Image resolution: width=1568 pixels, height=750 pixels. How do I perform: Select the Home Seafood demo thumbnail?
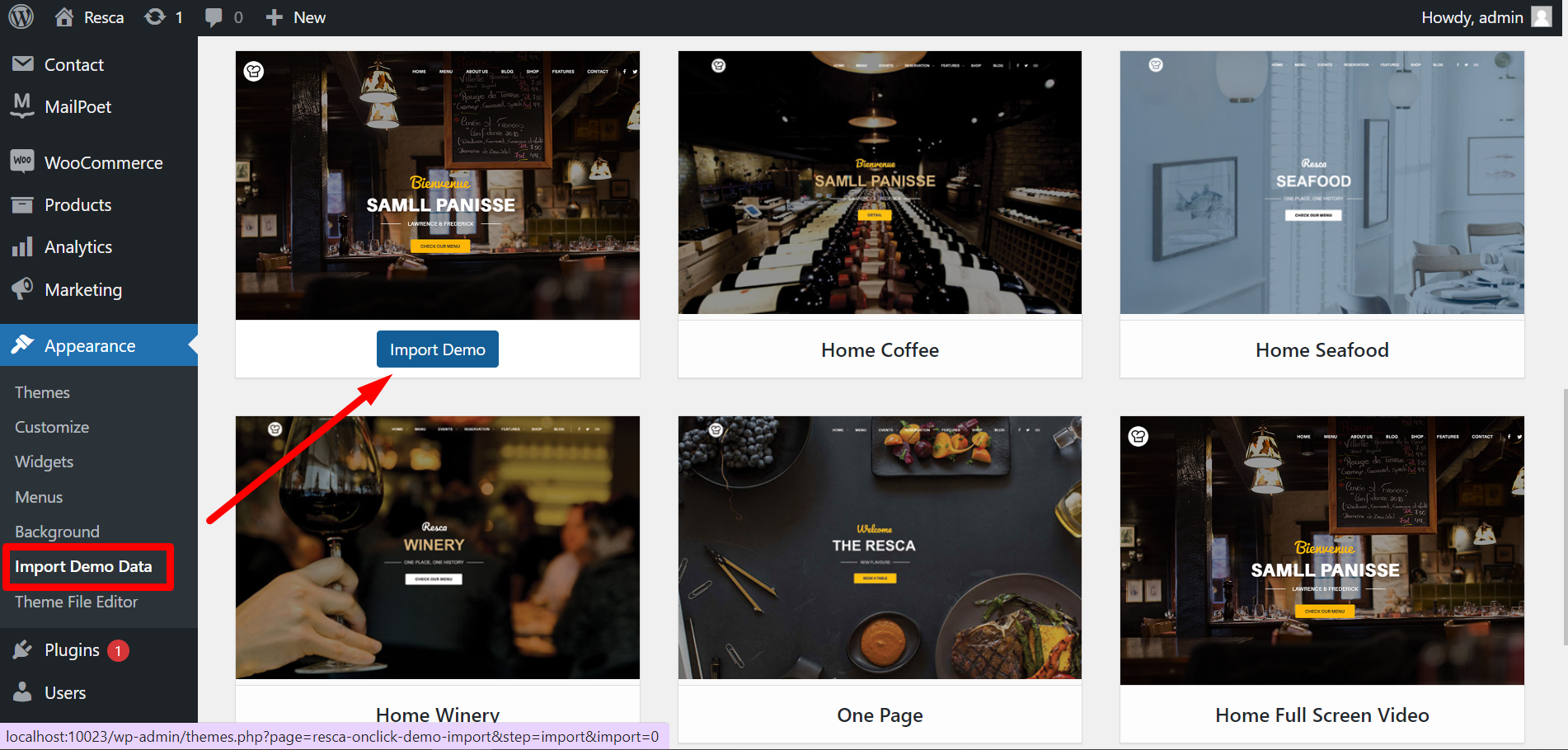tap(1322, 182)
